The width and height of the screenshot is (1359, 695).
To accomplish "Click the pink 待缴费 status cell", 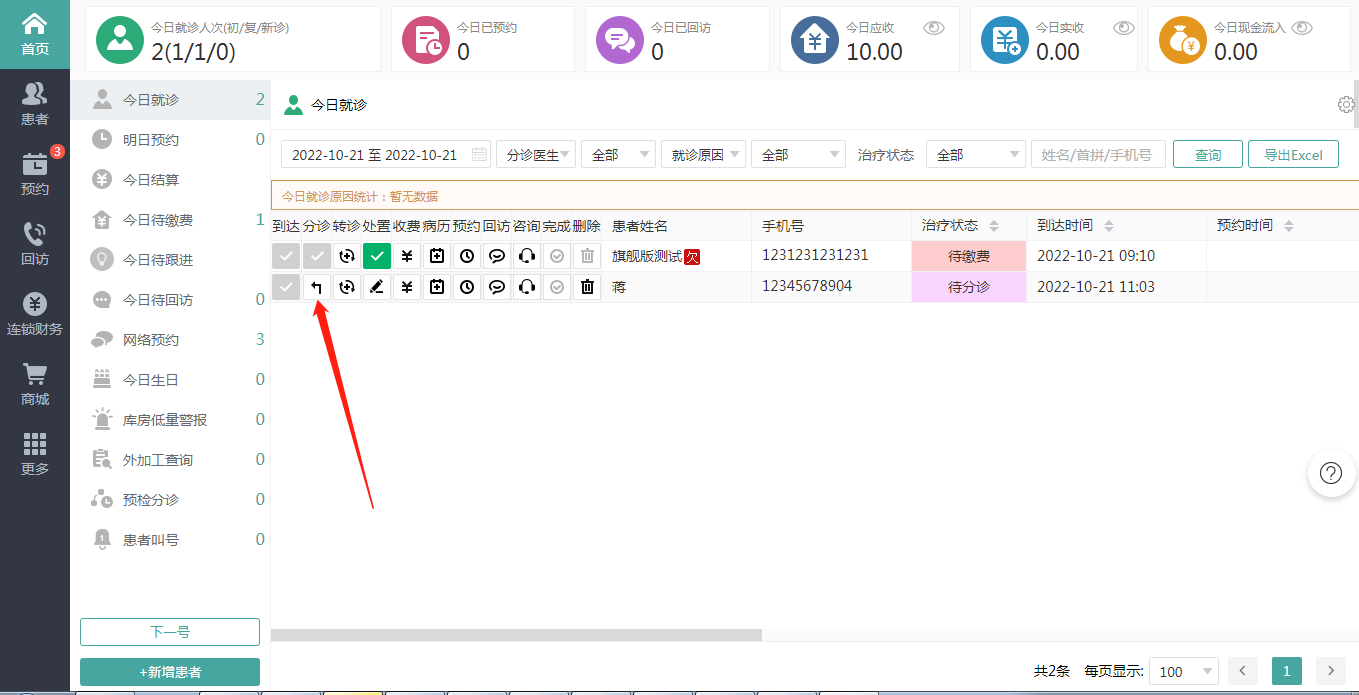I will tap(969, 256).
